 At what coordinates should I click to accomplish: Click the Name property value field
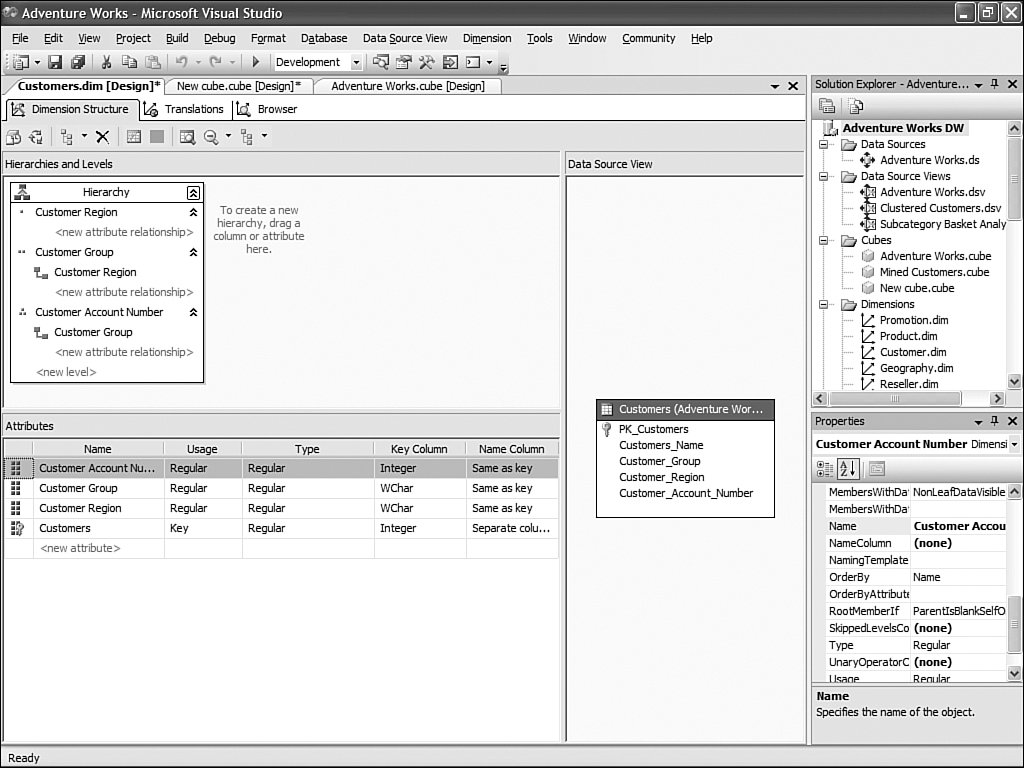pos(957,526)
